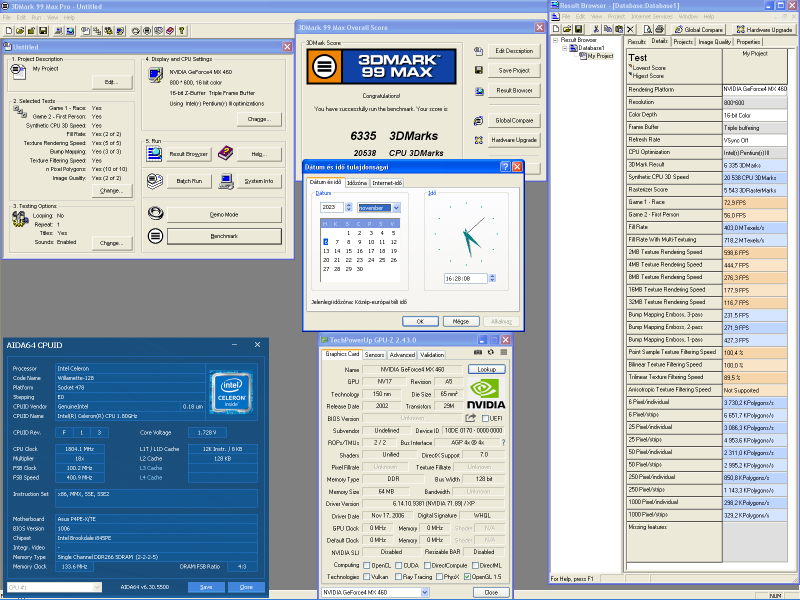Open GPU selector dropdown in GPU-Z
The width and height of the screenshot is (800, 600).
pos(424,592)
